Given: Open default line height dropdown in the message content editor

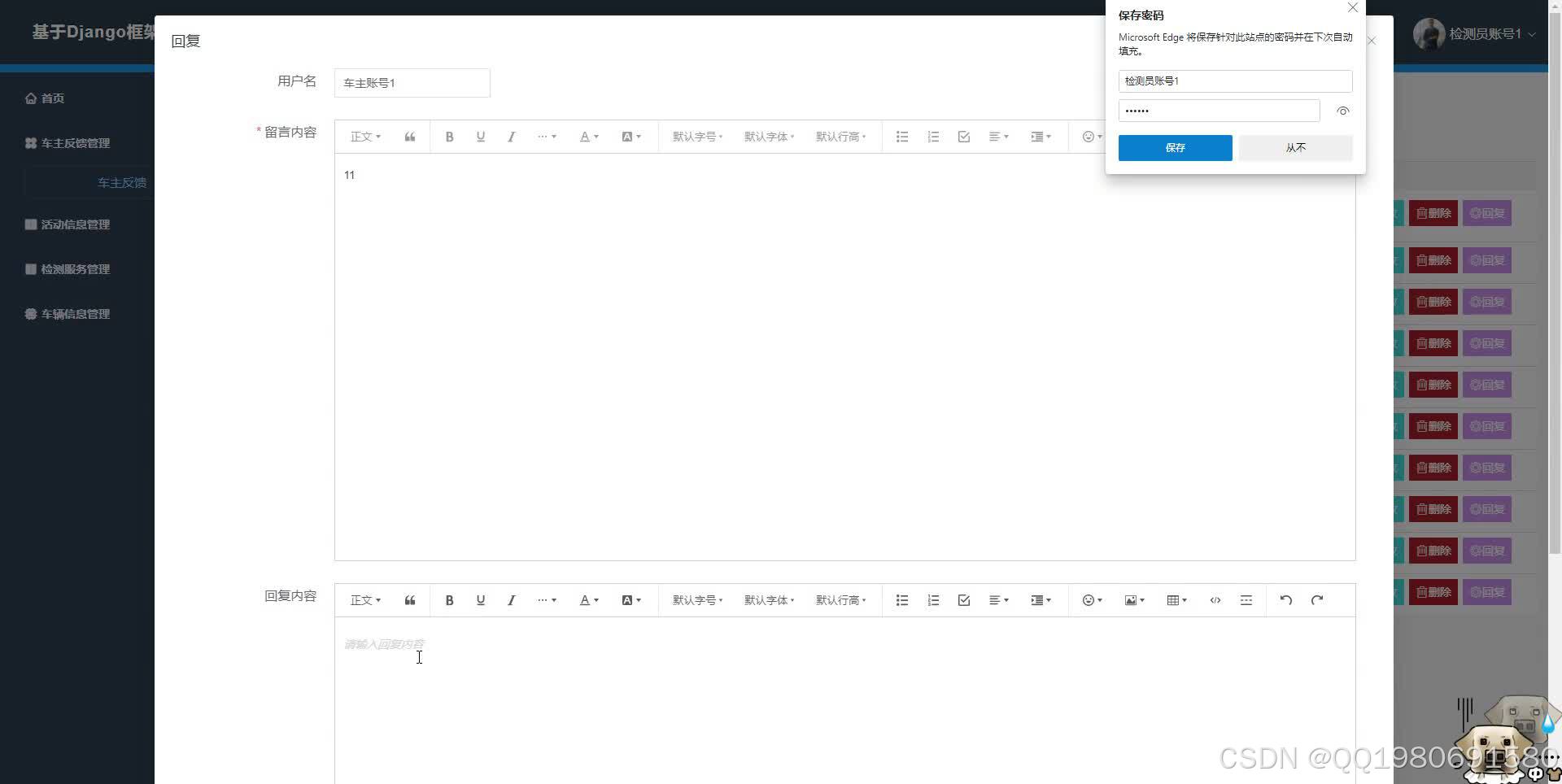Looking at the screenshot, I should 840,137.
